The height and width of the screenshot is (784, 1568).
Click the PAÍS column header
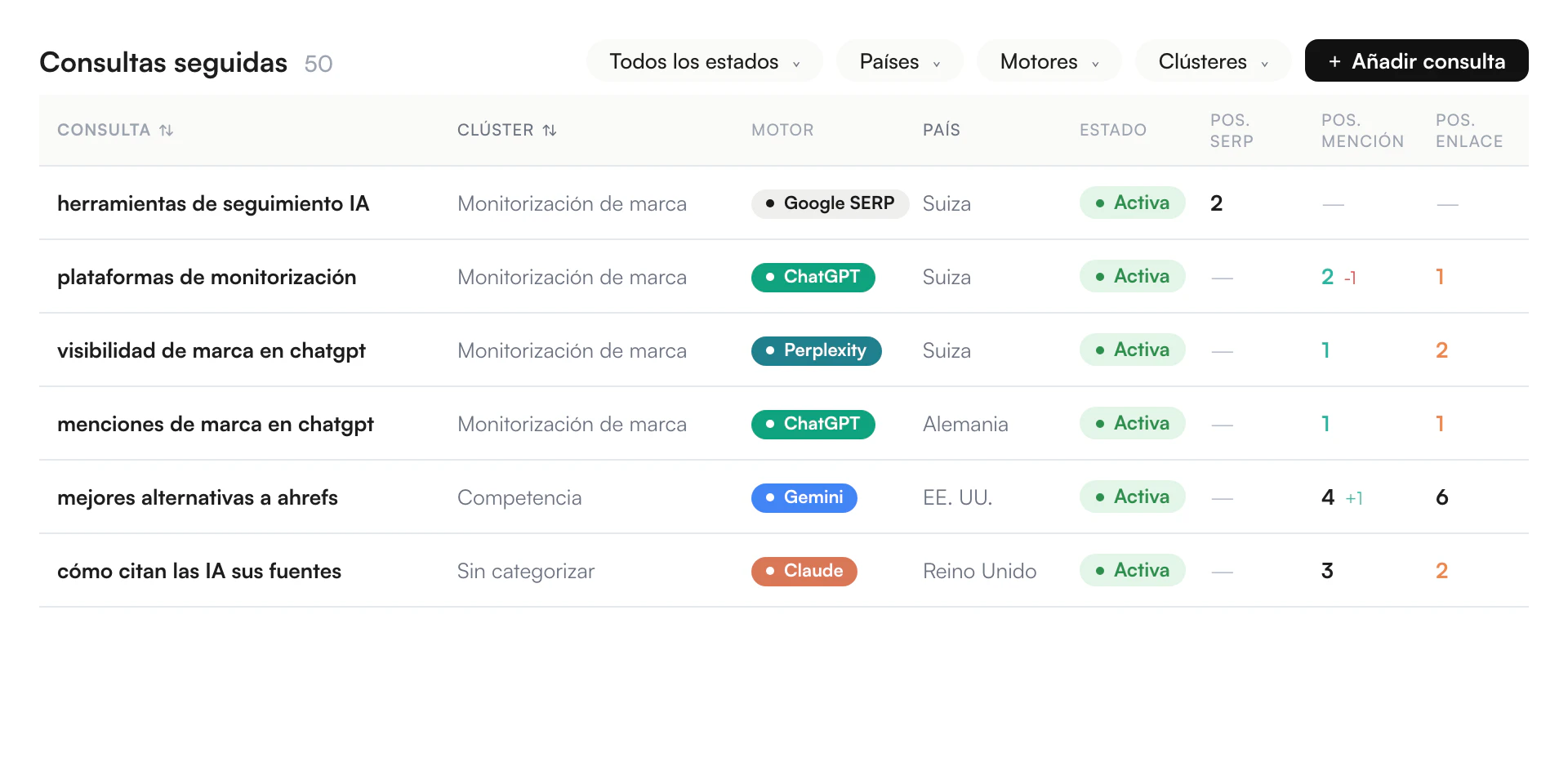click(942, 131)
